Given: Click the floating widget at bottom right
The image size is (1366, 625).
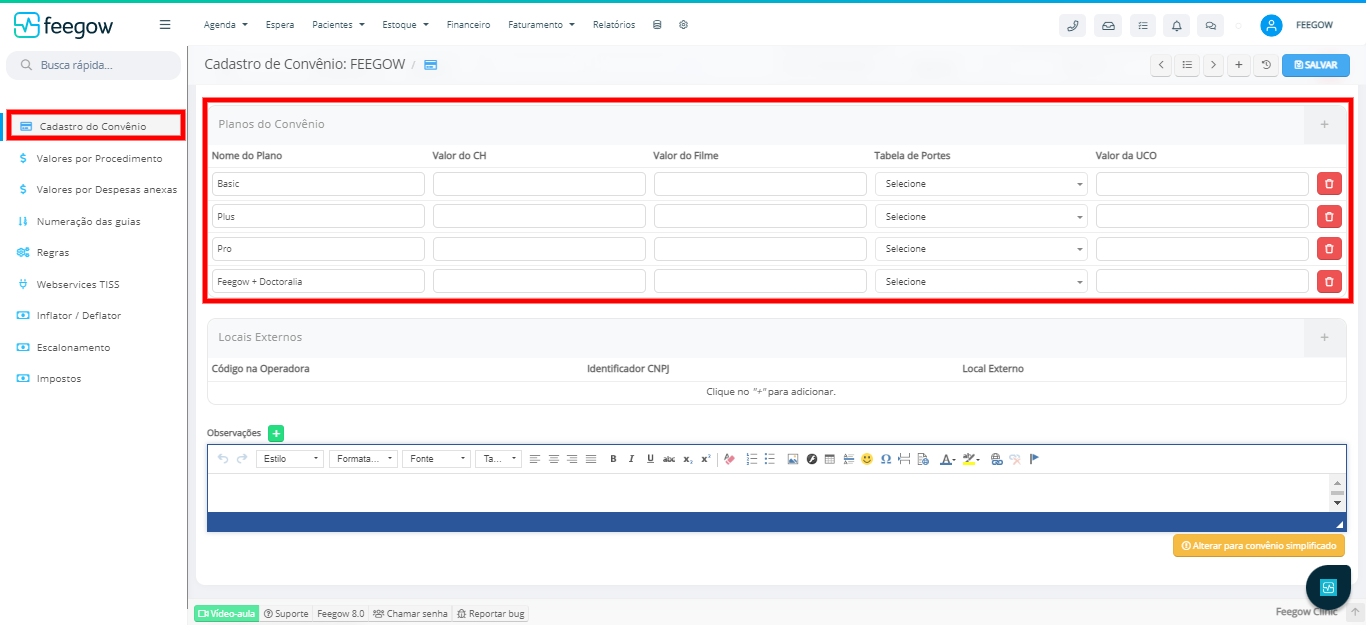Looking at the screenshot, I should tap(1328, 587).
